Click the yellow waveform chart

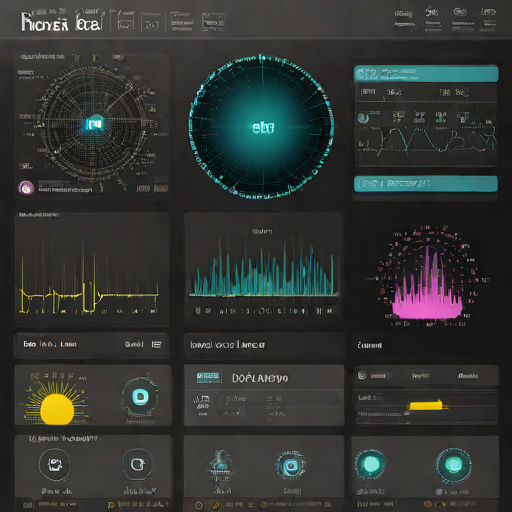pos(89,277)
